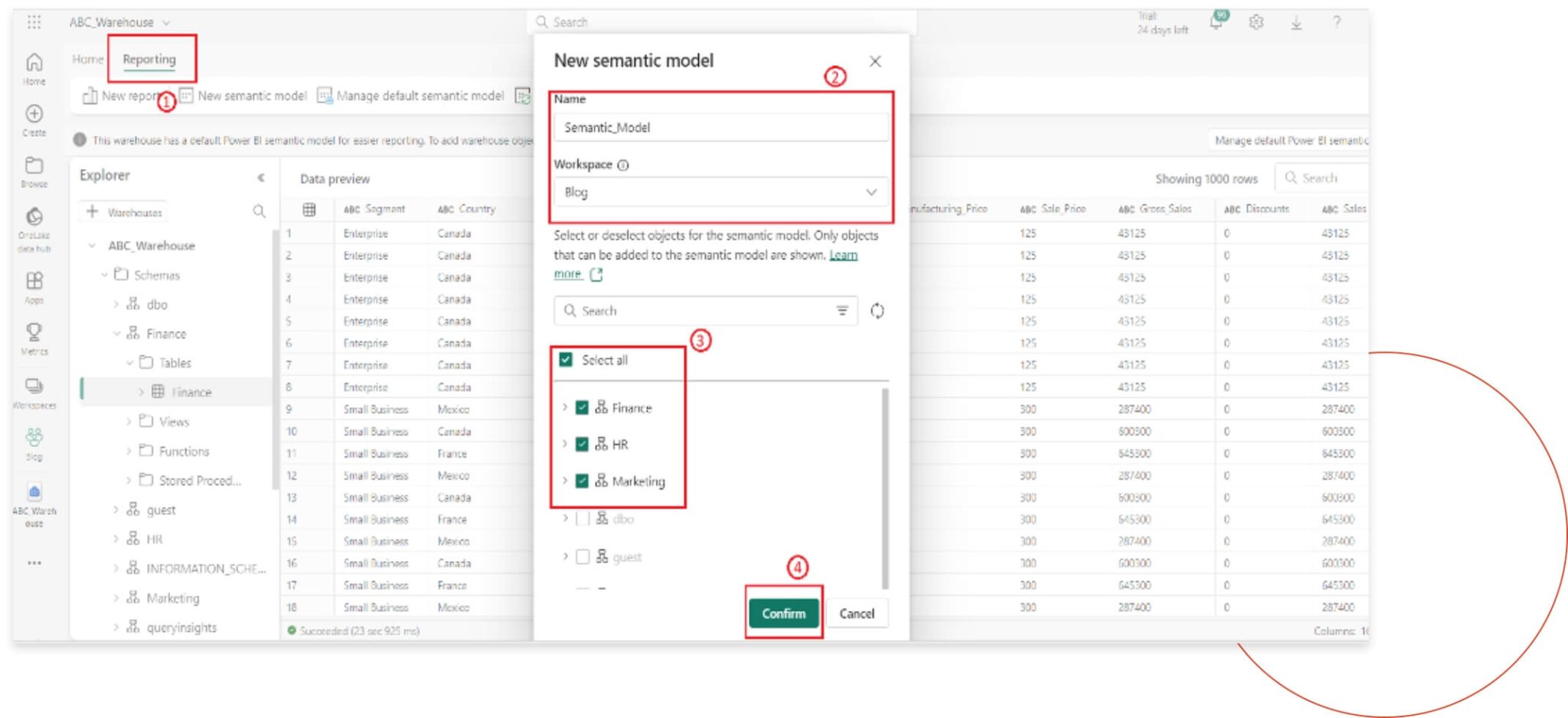
Task: Click Manage default Power BI semantic button
Action: [1288, 140]
